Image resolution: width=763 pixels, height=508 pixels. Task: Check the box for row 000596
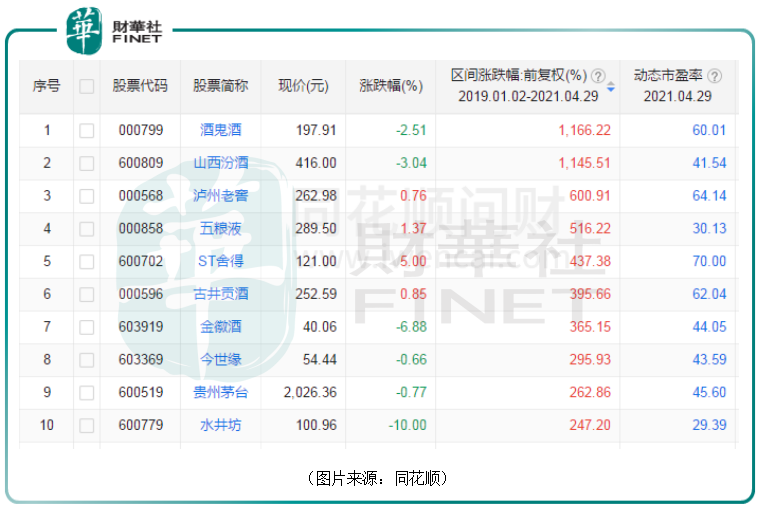(87, 294)
